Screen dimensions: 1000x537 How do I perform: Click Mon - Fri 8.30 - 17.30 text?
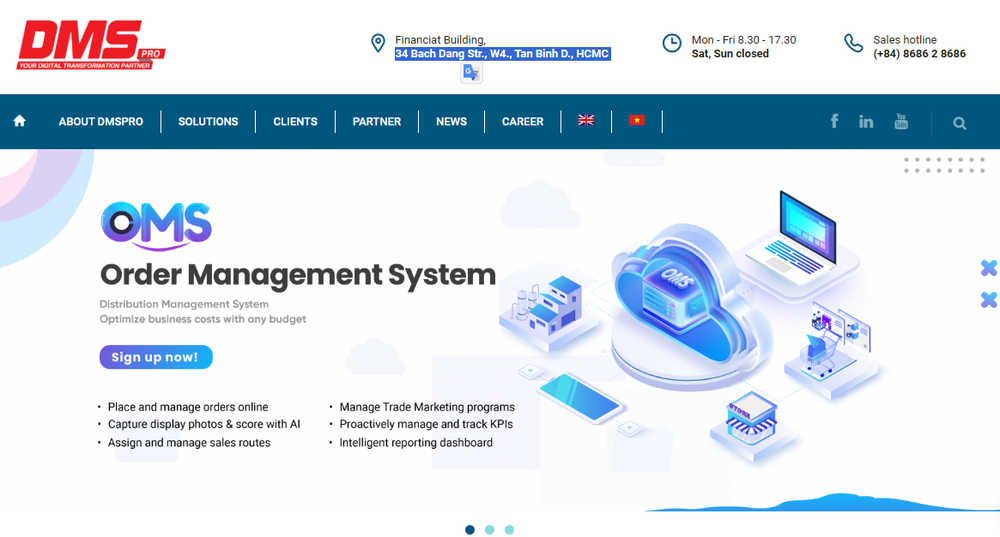[x=744, y=40]
